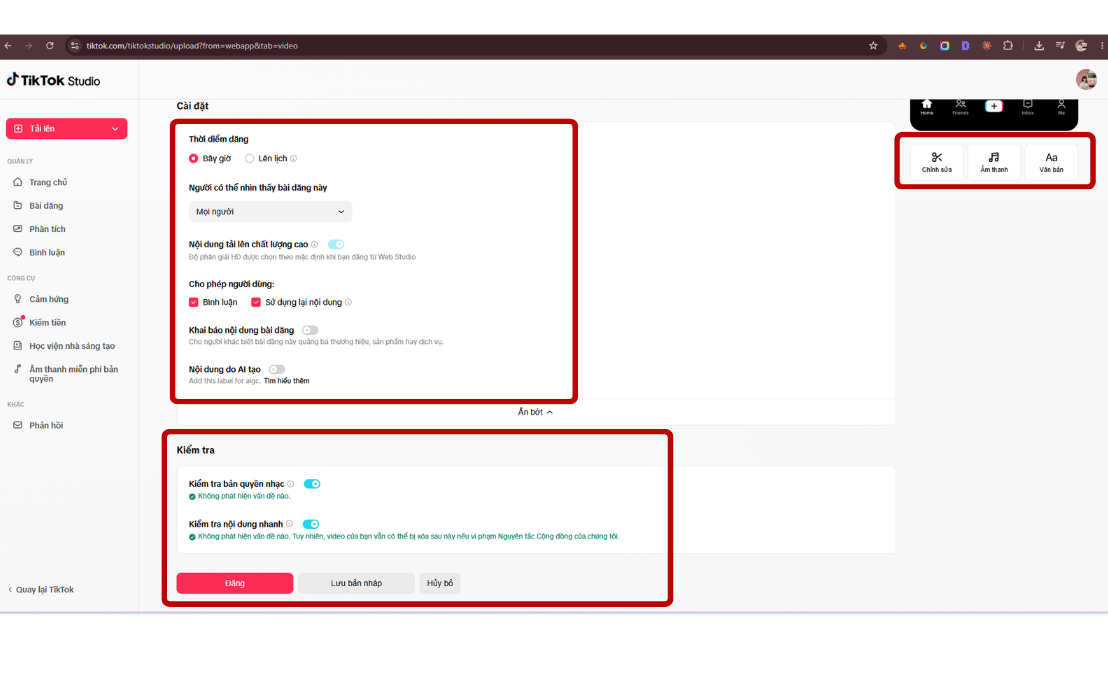Open the Cảm hứng tool
The width and height of the screenshot is (1108, 695).
[x=41, y=299]
